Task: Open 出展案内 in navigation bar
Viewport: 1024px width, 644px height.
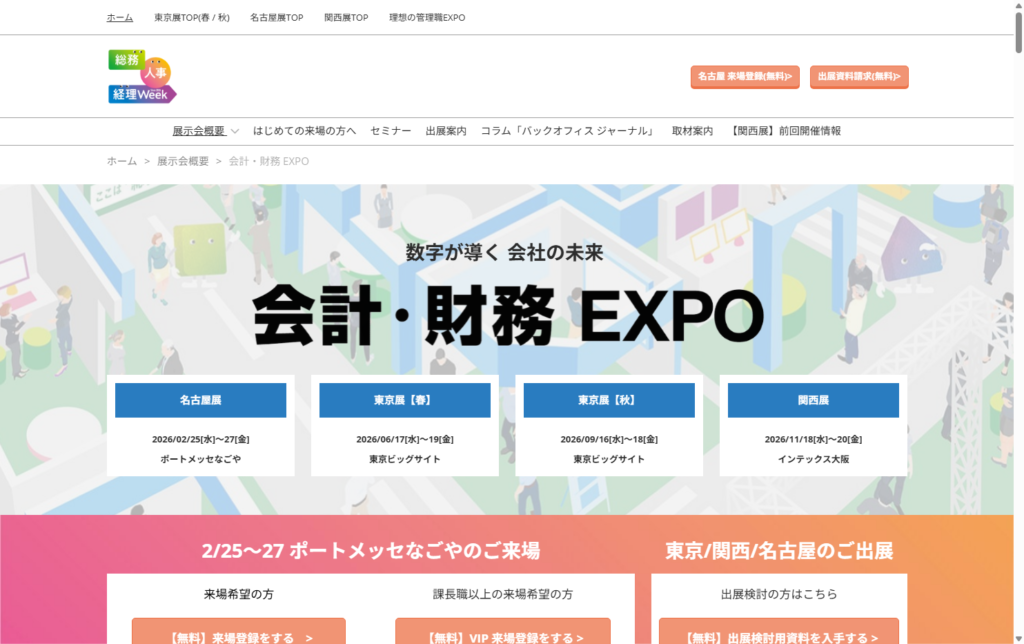Action: (445, 131)
